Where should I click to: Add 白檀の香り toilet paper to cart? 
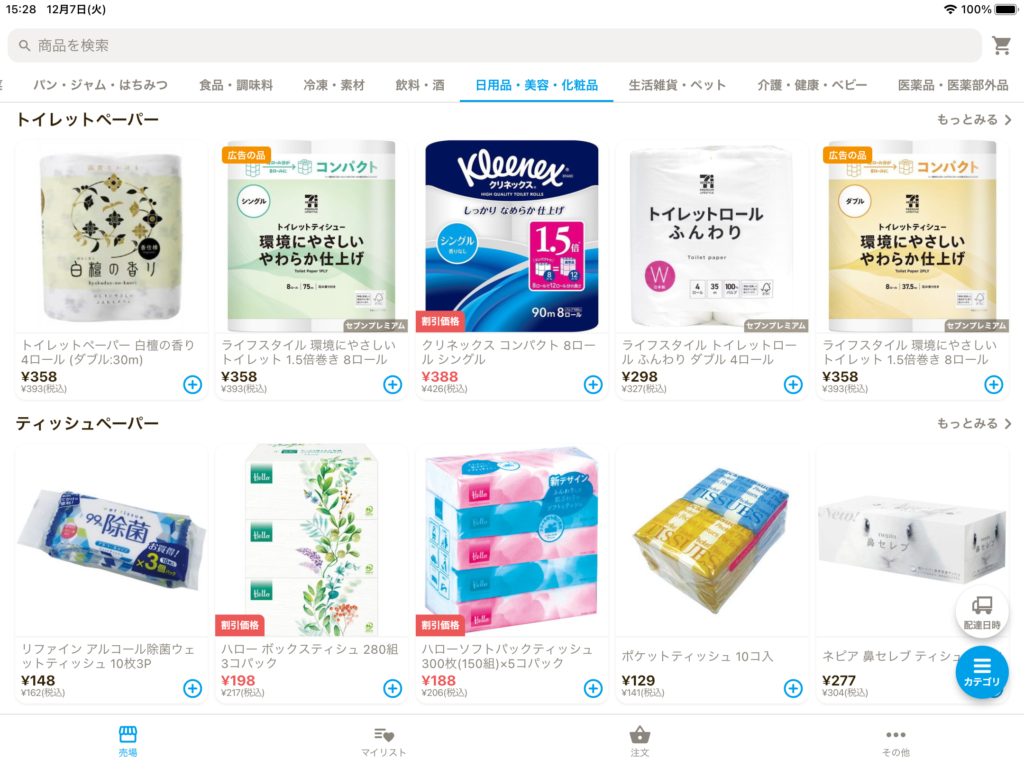(193, 385)
